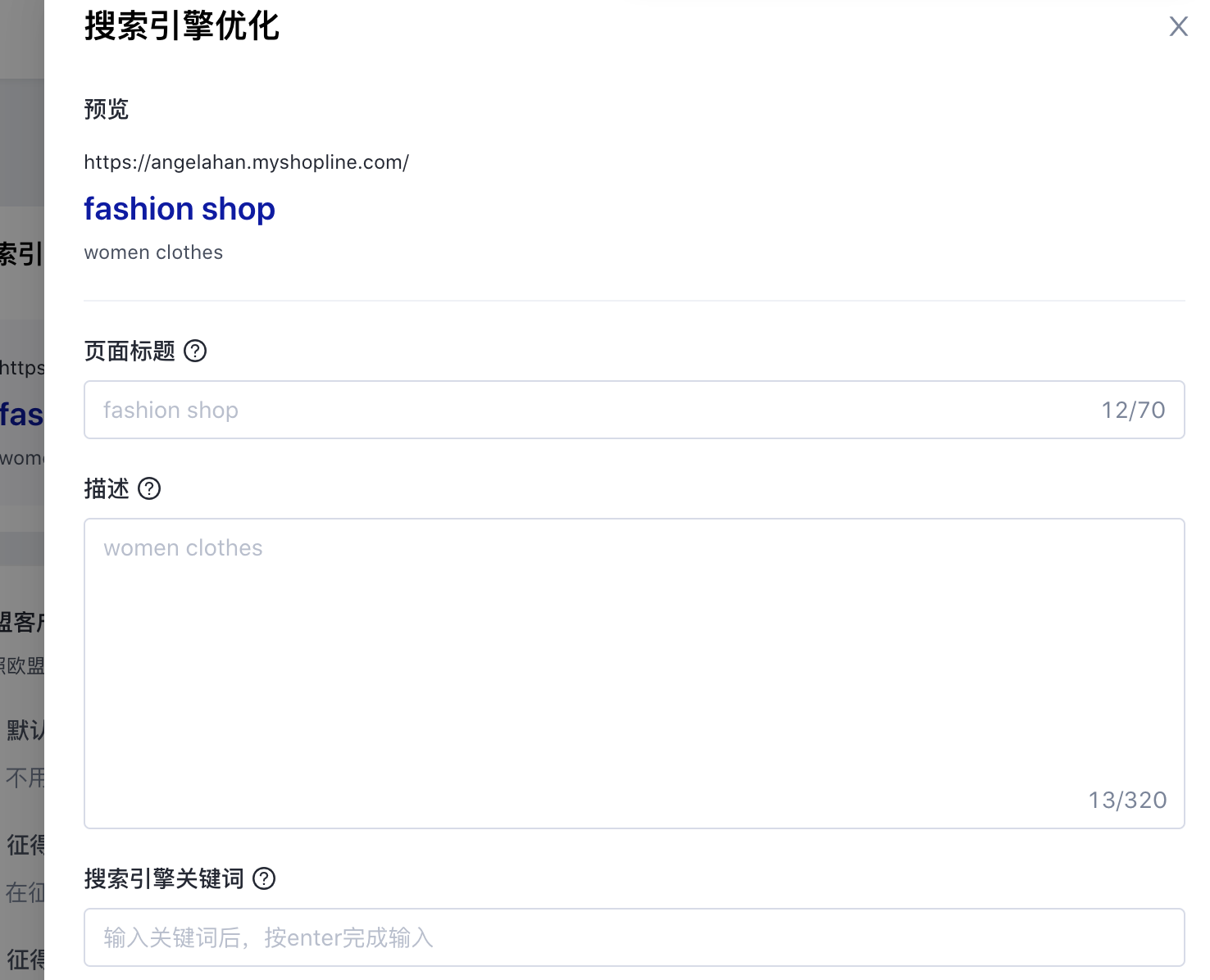Image resolution: width=1210 pixels, height=980 pixels.
Task: Close the 搜索引擎优化 panel
Action: (1178, 26)
